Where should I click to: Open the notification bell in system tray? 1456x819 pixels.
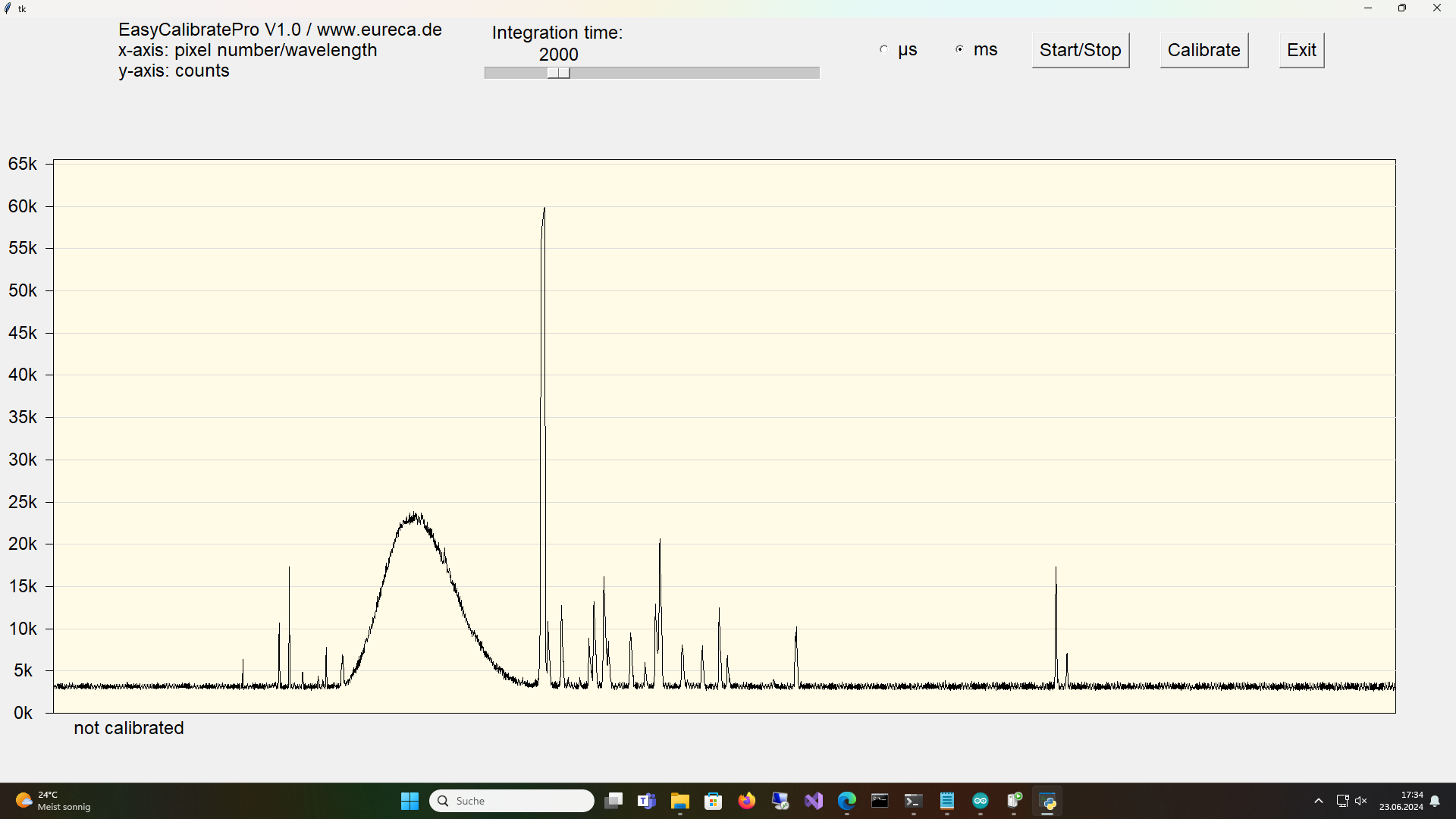[1435, 801]
